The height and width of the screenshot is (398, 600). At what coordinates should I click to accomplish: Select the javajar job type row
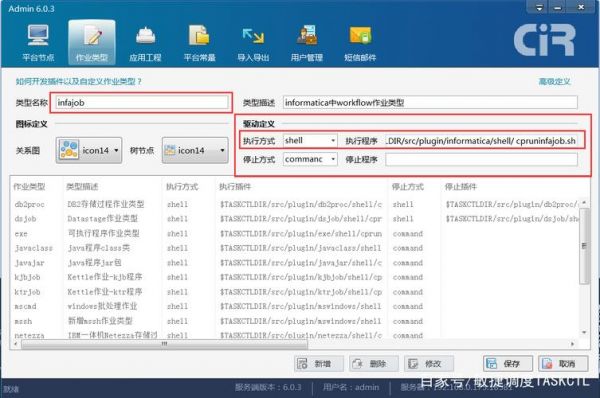[x=295, y=263]
